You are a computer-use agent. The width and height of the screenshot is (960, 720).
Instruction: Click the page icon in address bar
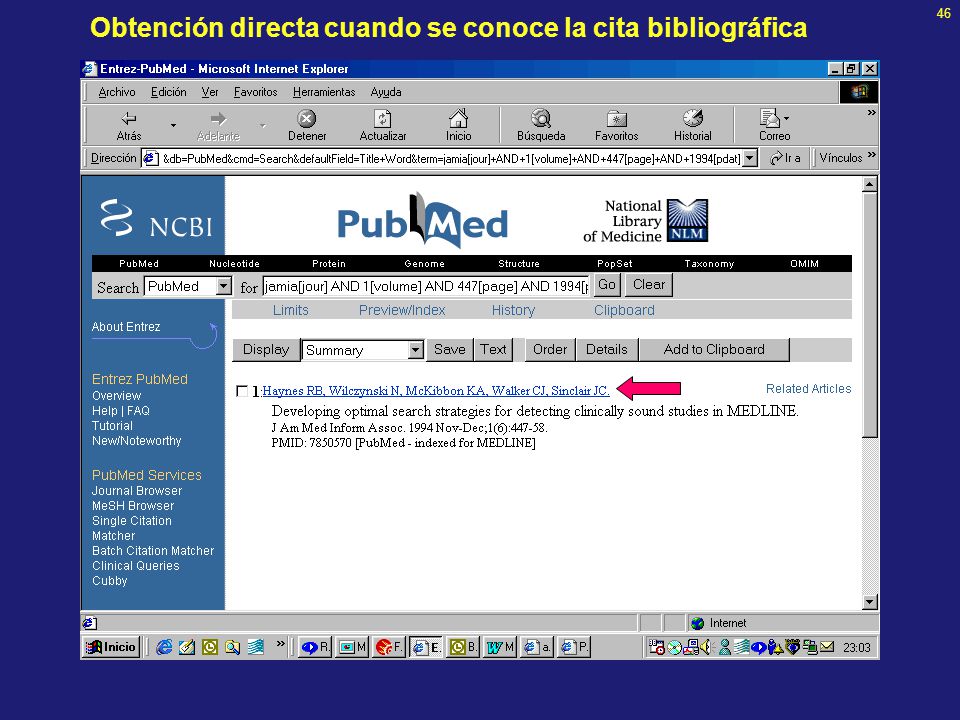click(151, 159)
